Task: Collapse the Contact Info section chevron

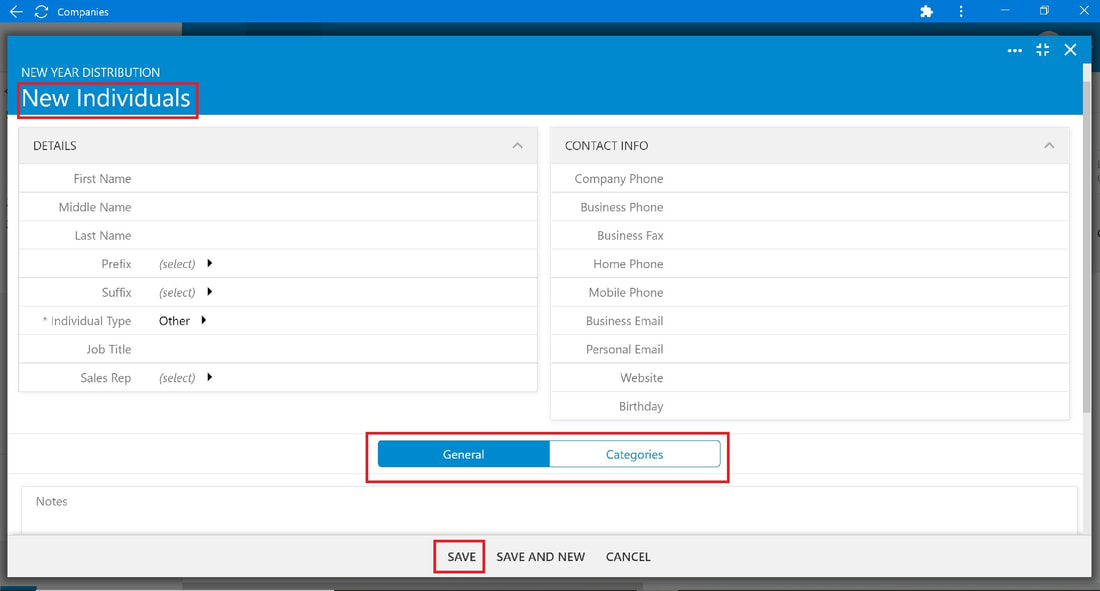Action: pyautogui.click(x=1049, y=145)
